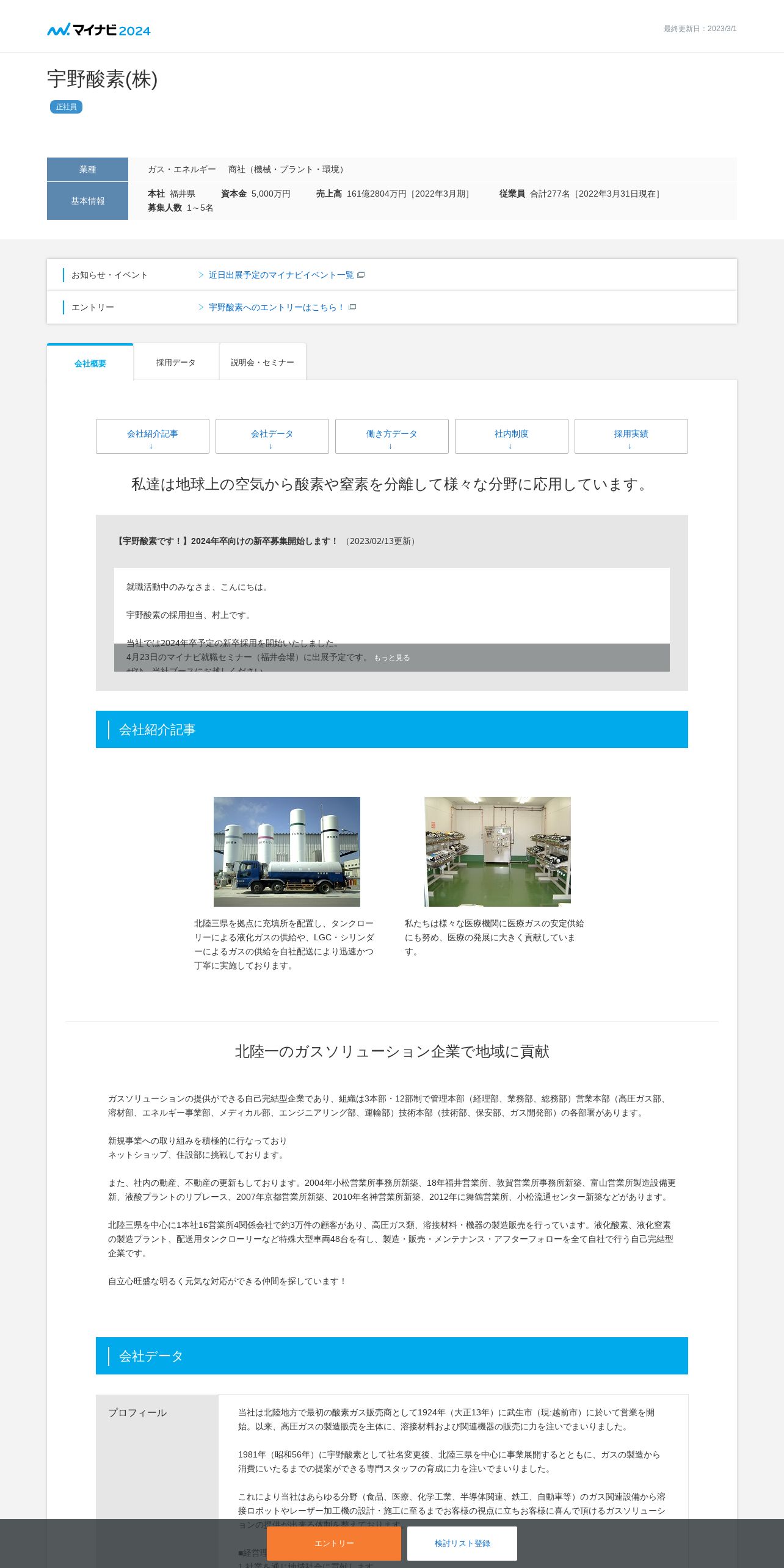Click the 最終更新日：2023/3/1 text
The width and height of the screenshot is (784, 1568).
700,29
